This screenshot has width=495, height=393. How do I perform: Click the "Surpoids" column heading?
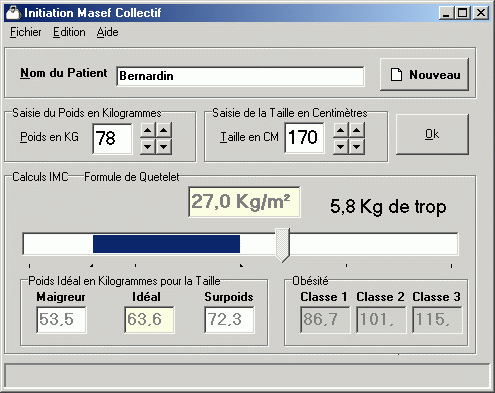229,297
